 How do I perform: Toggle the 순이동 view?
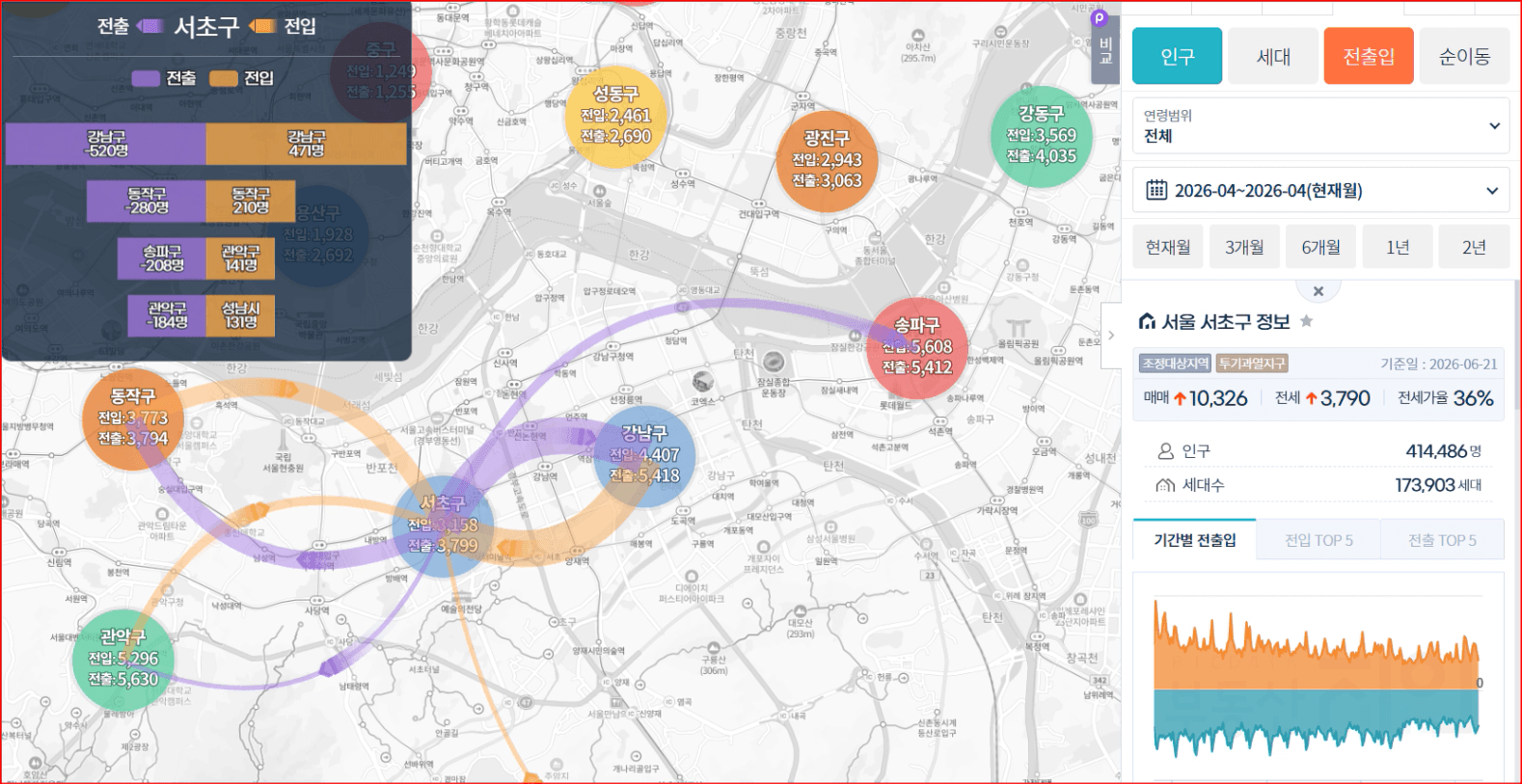click(x=1464, y=56)
